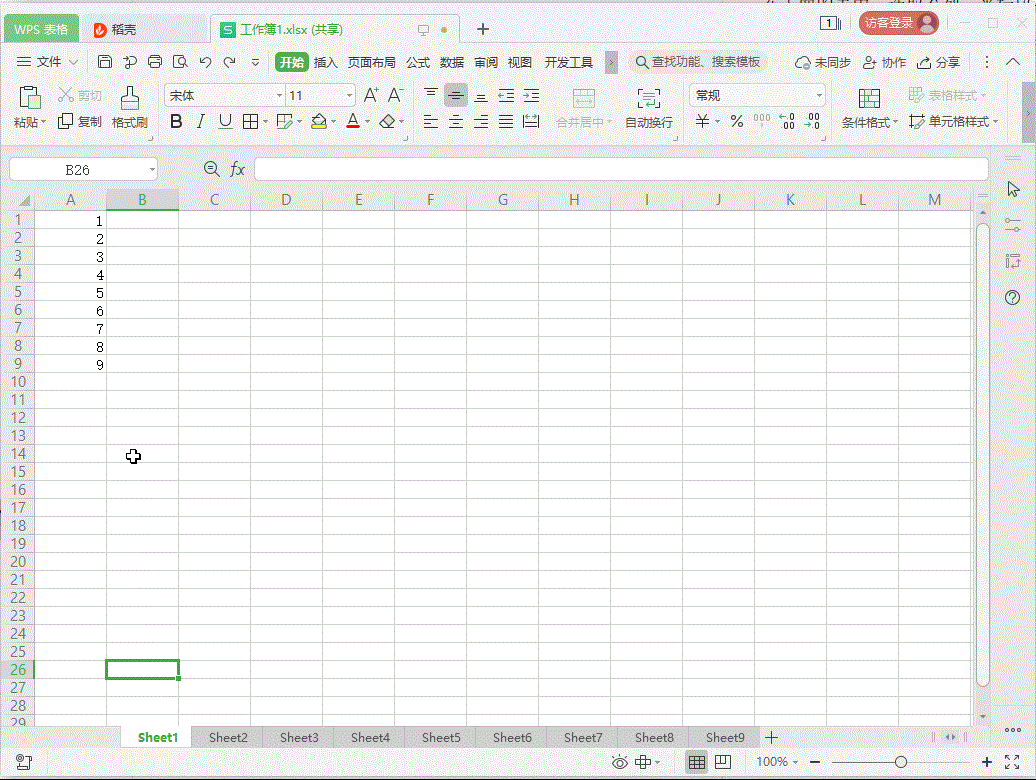Click the Clear eraser icon
This screenshot has height=780, width=1036.
pos(388,122)
